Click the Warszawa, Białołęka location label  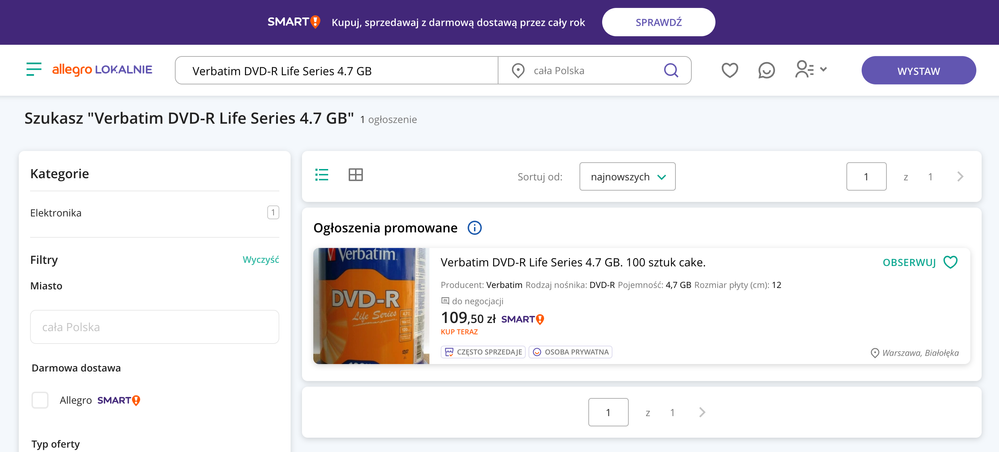pos(914,353)
